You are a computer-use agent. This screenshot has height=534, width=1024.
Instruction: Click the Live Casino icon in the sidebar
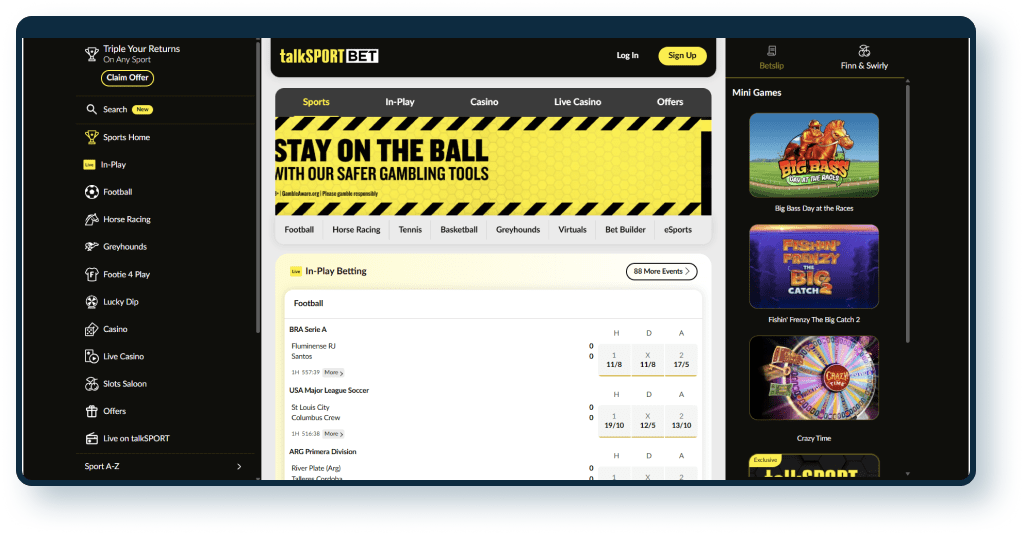click(x=91, y=356)
